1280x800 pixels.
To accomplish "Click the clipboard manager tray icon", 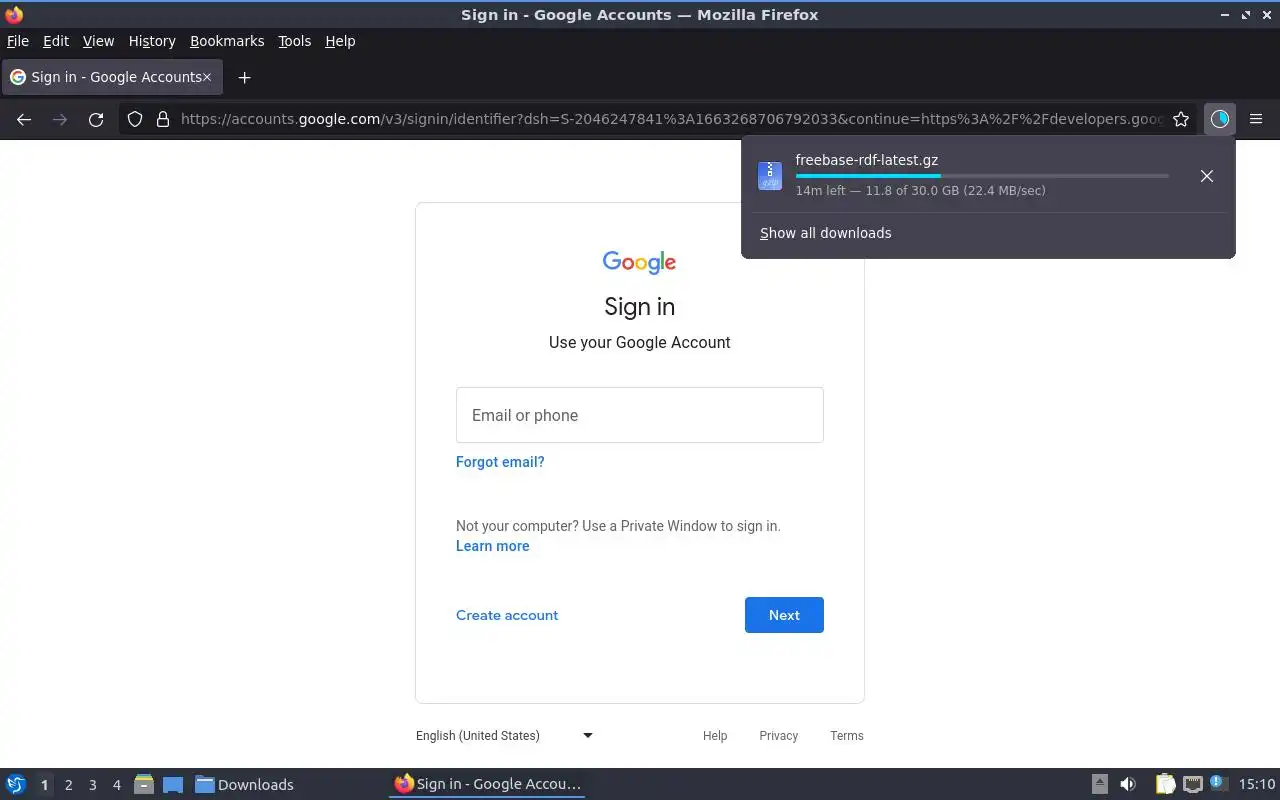I will point(1165,784).
